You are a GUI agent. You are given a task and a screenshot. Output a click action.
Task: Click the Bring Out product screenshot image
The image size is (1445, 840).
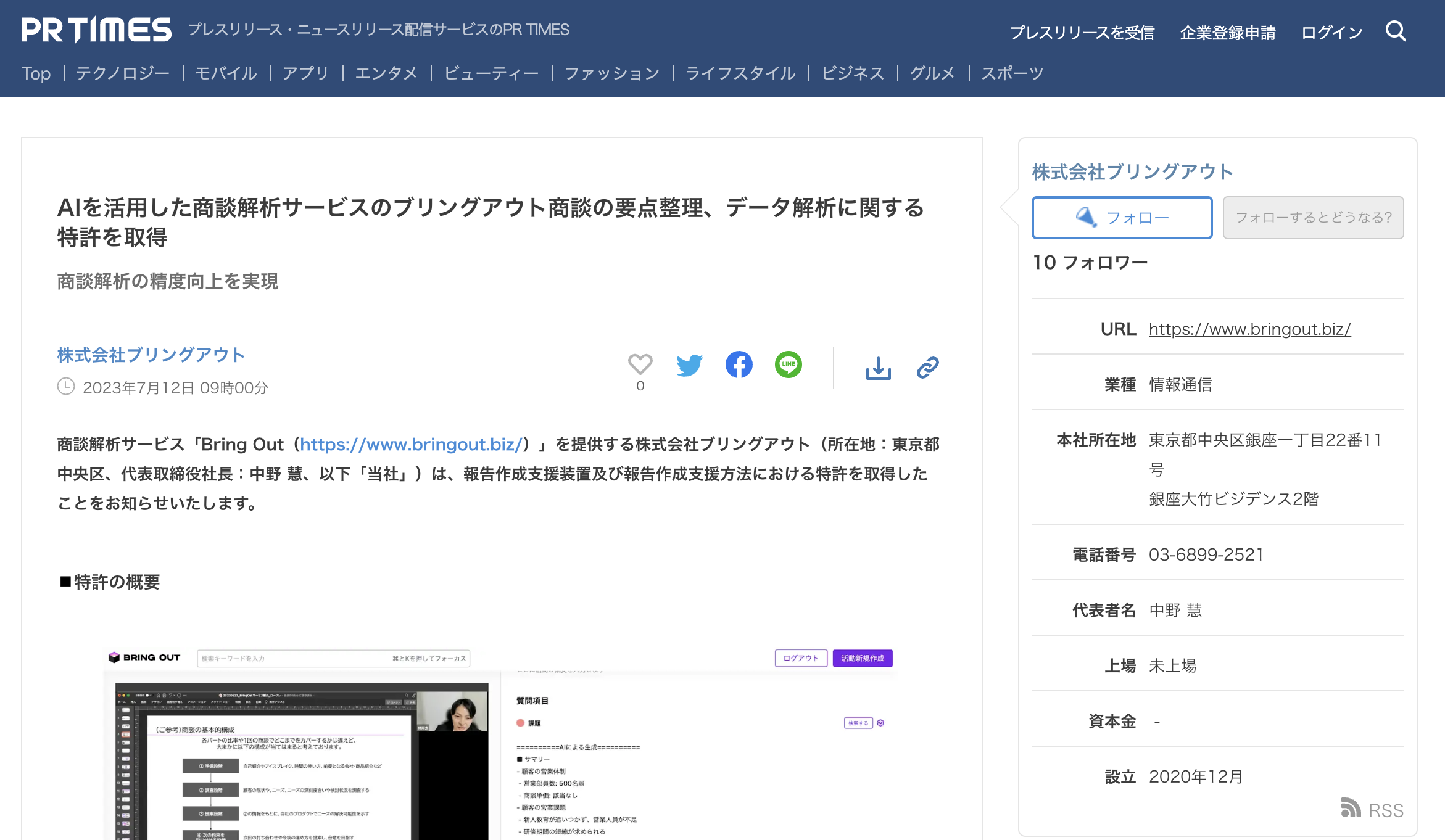tap(500, 743)
